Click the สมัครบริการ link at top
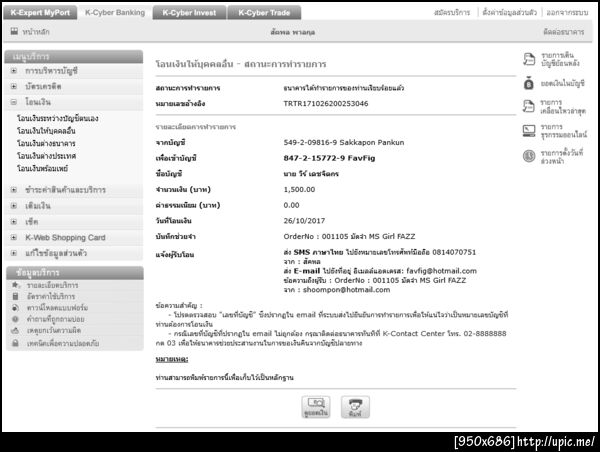Screen dimensions: 600x452 [x=452, y=13]
